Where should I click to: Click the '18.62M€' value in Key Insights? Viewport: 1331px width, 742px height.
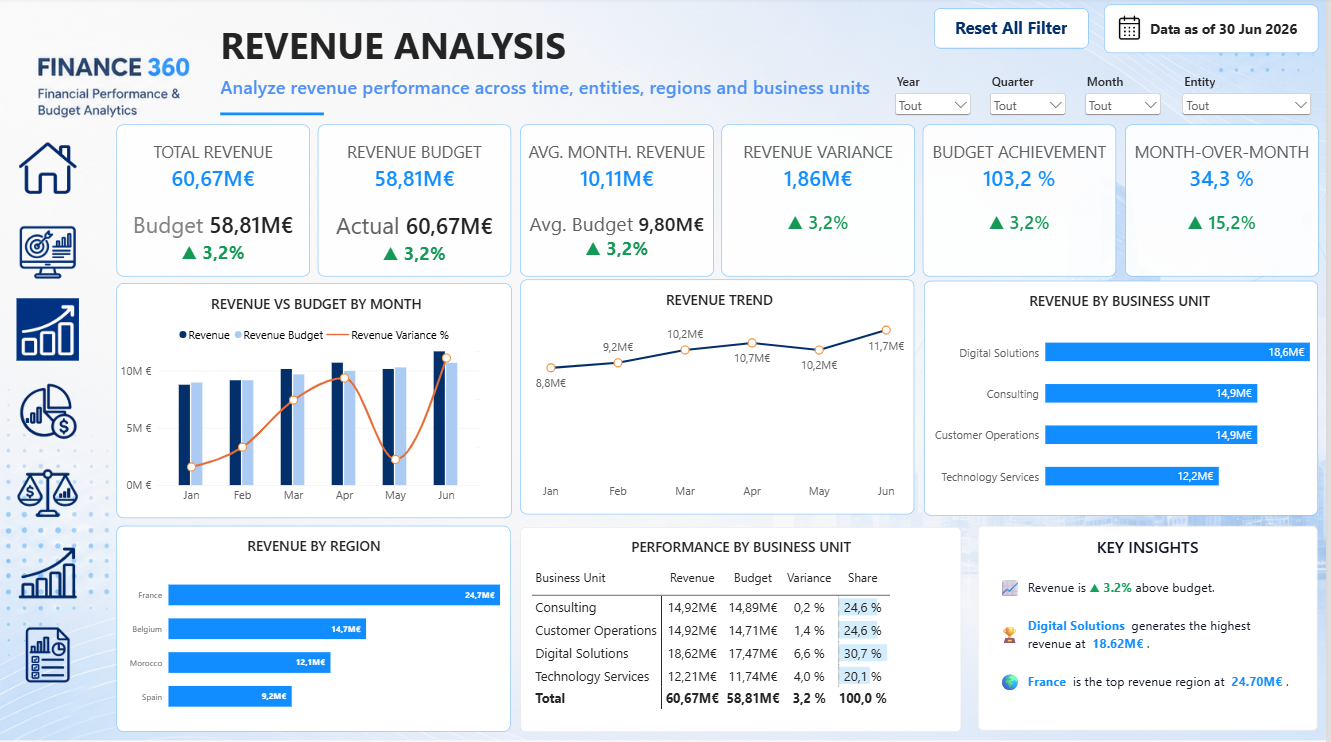point(1118,644)
